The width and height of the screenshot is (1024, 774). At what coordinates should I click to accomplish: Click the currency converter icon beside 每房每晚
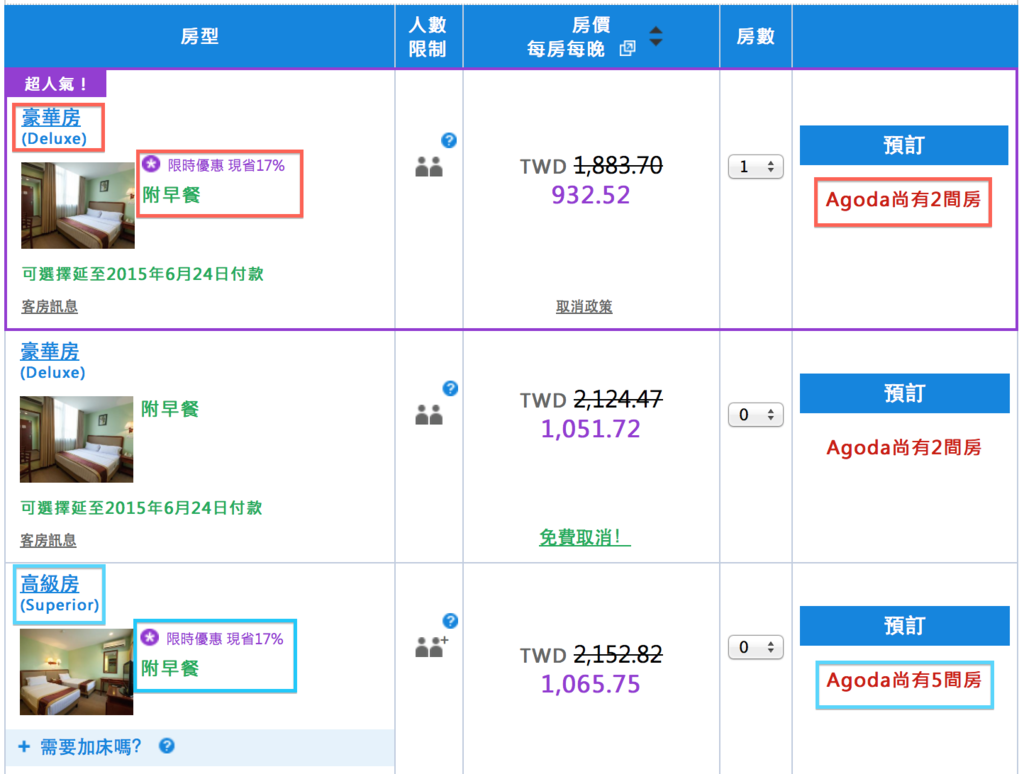[x=627, y=49]
